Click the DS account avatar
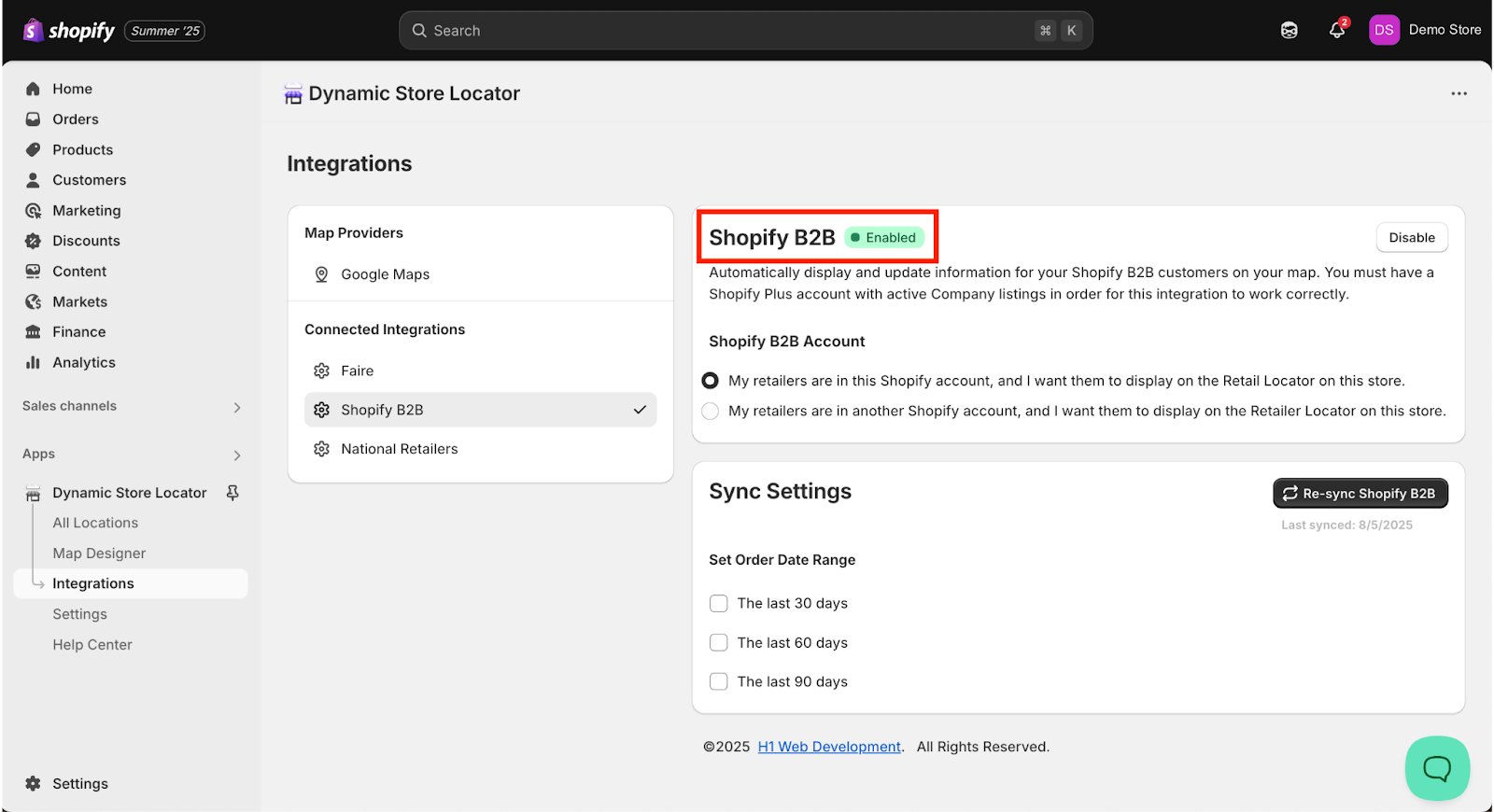The image size is (1494, 812). tap(1384, 30)
